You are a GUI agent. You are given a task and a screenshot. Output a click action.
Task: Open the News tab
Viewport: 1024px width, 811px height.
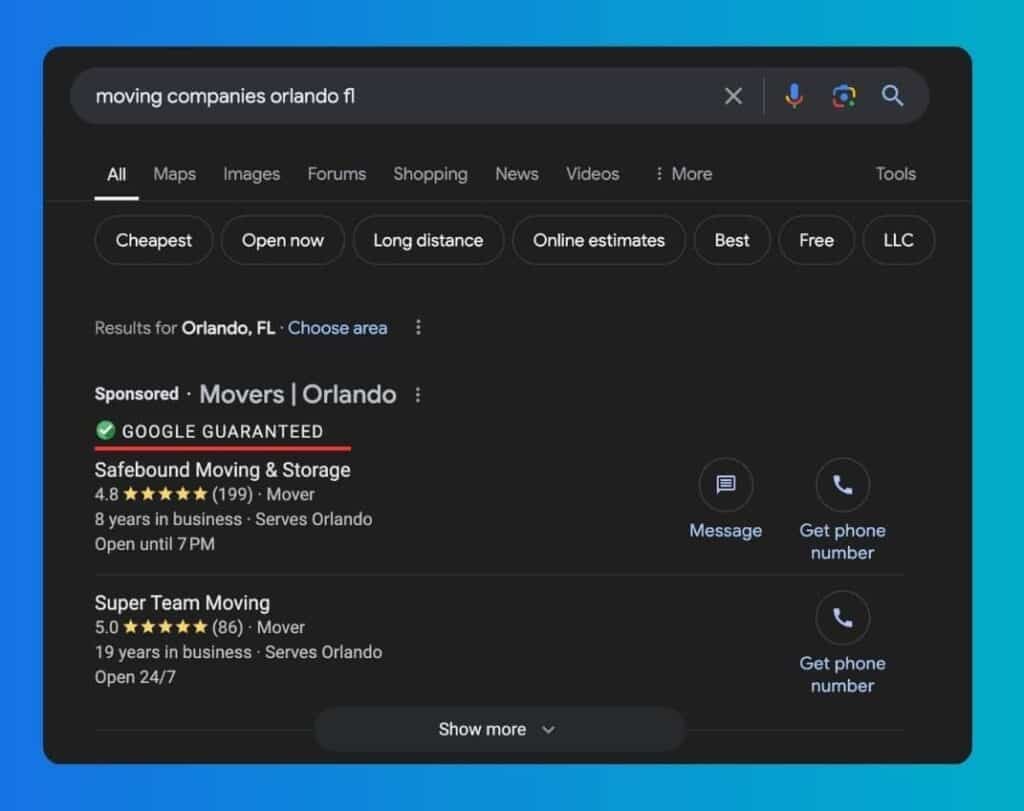(517, 174)
